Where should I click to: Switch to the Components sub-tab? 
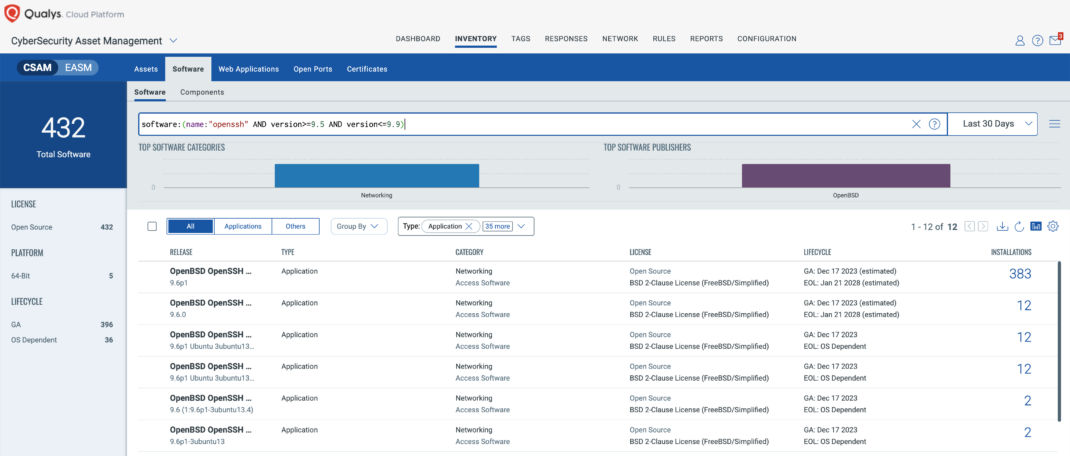point(202,92)
